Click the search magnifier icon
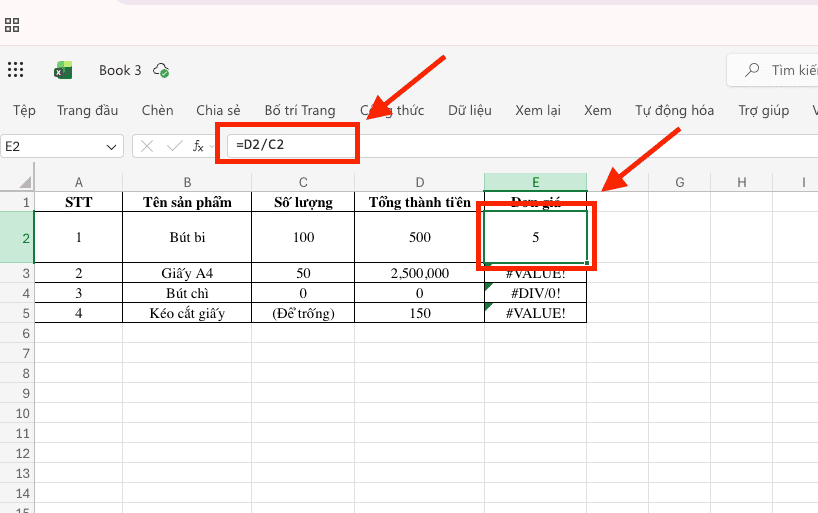Viewport: 818px width, 513px height. (x=752, y=70)
